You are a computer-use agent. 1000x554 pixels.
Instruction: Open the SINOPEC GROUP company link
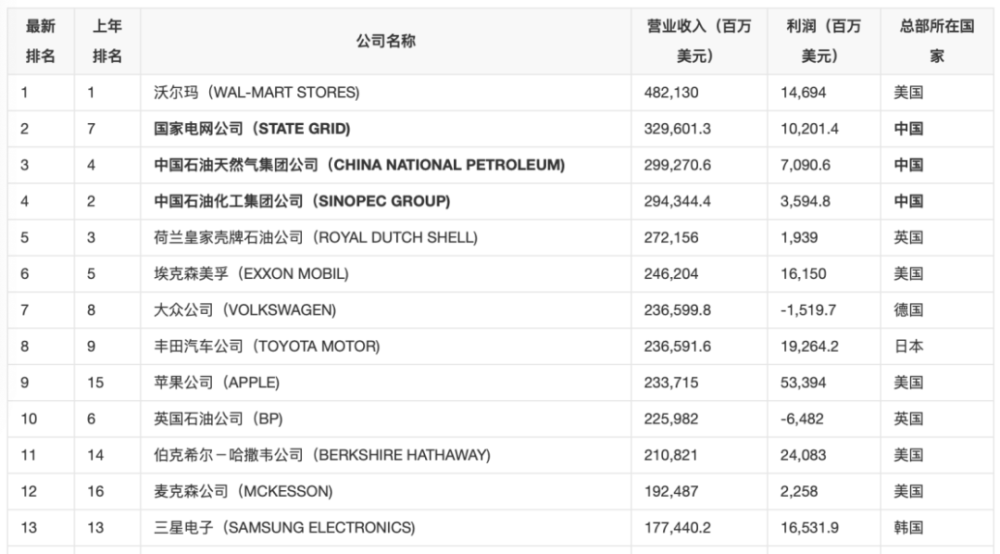(302, 201)
